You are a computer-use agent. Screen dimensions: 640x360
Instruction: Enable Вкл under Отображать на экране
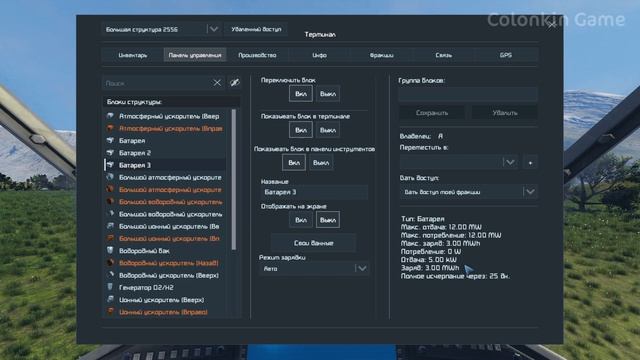tap(301, 220)
